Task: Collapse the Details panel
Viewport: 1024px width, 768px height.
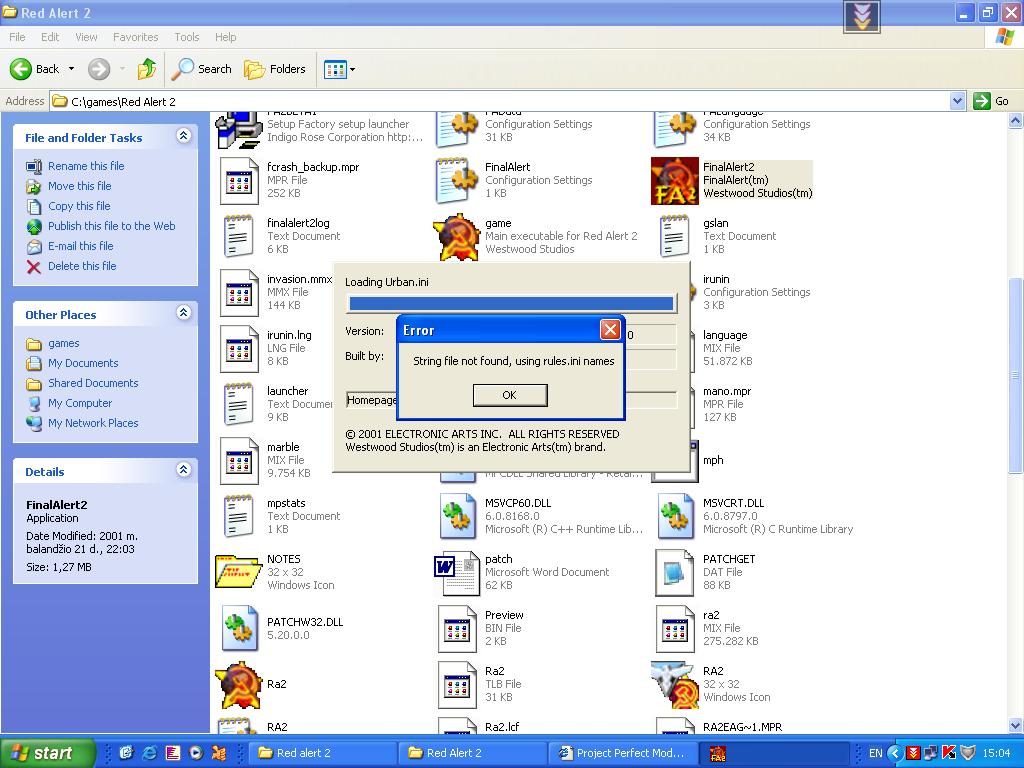Action: click(184, 470)
